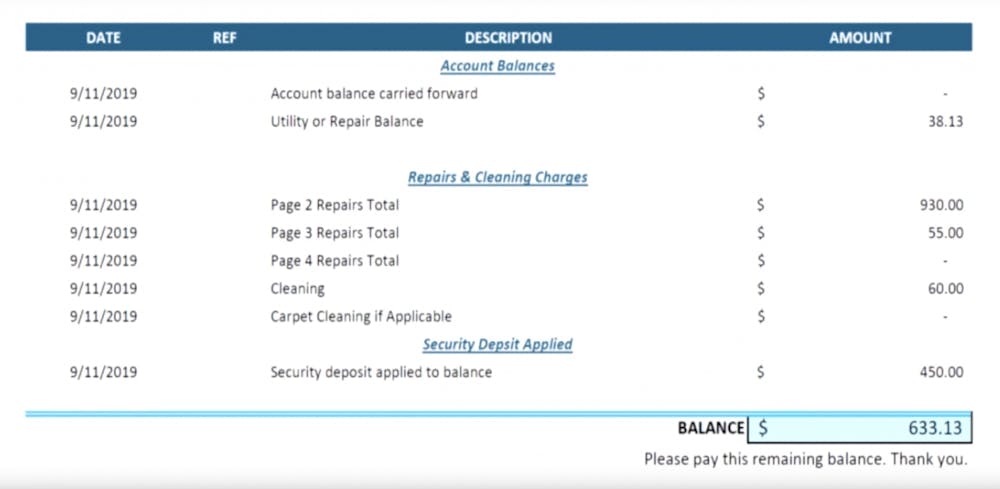Click the 450.00 security deposit amount
Image resolution: width=1000 pixels, height=489 pixels.
[x=941, y=372]
